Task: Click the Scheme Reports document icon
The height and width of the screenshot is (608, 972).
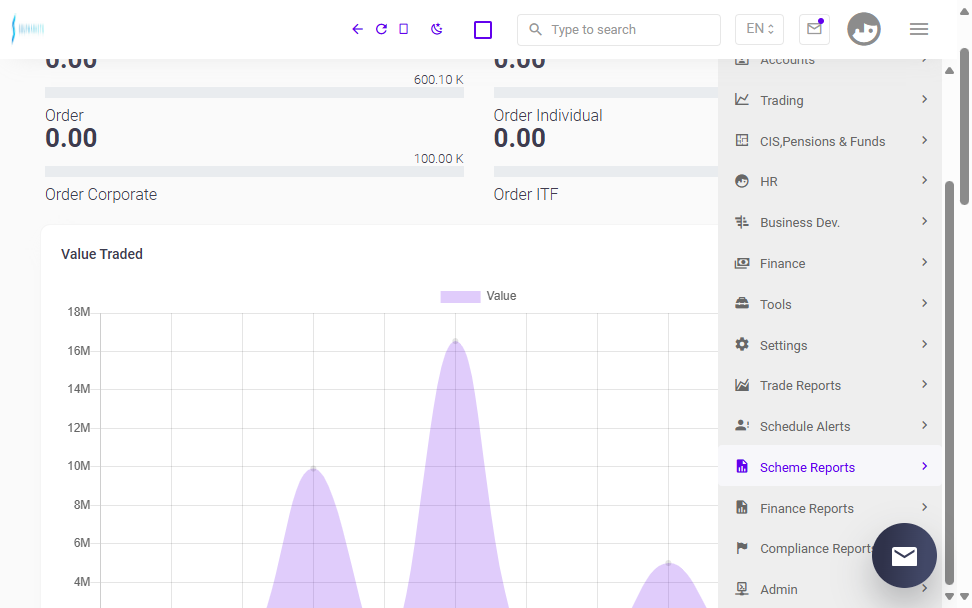Action: click(742, 466)
